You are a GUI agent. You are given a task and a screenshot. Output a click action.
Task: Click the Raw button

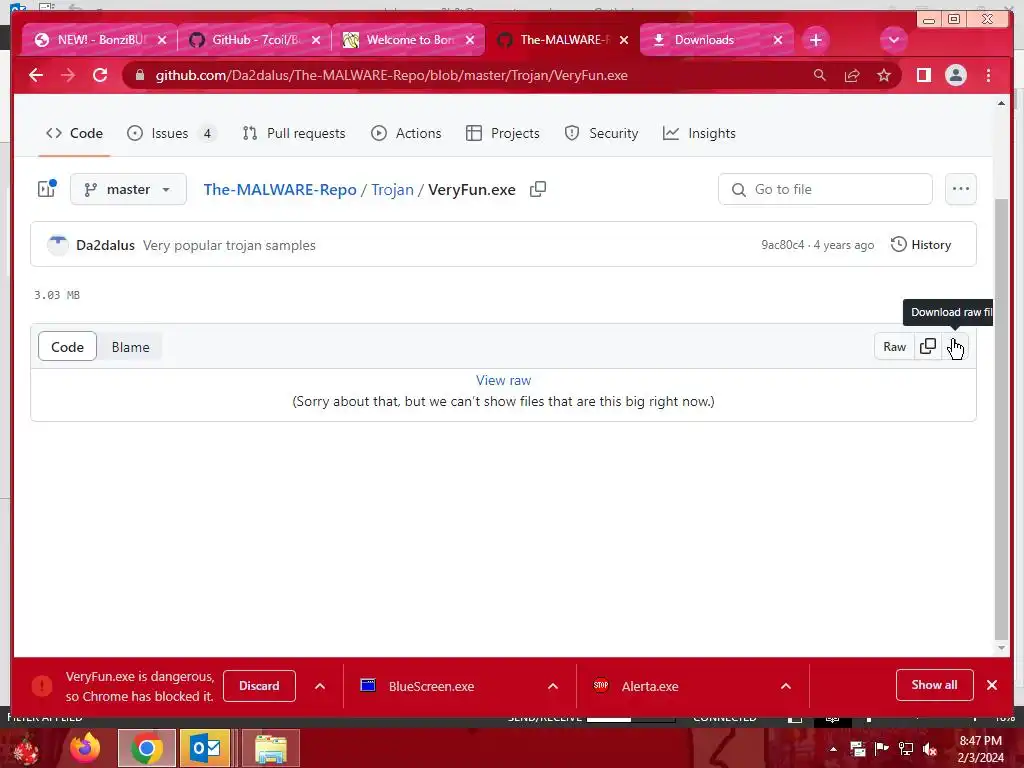(894, 347)
